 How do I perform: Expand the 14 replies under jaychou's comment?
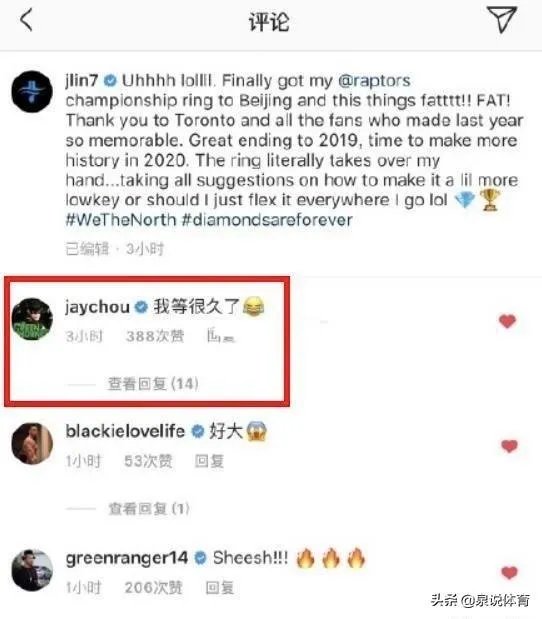tap(153, 383)
